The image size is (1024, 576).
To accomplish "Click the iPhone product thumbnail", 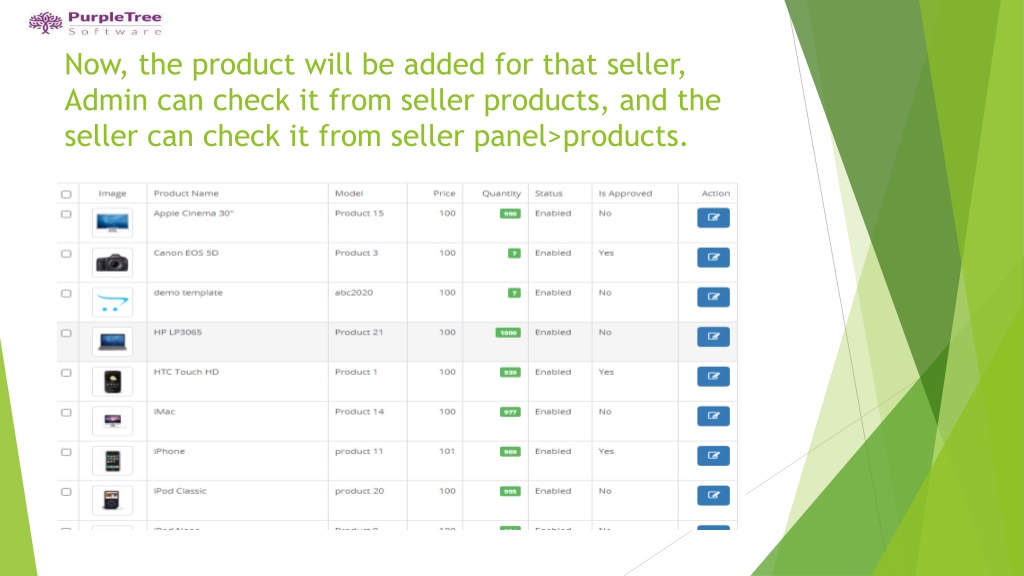I will tap(112, 461).
